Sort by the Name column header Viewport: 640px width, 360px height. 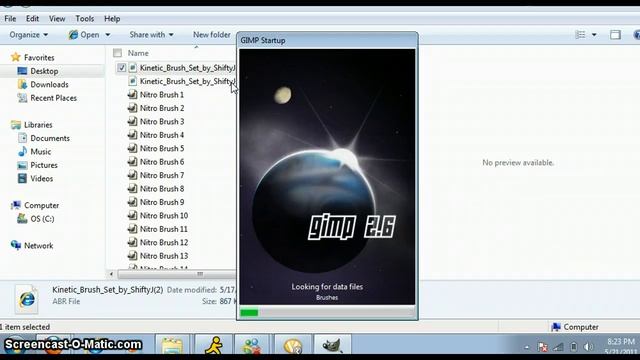(x=138, y=53)
